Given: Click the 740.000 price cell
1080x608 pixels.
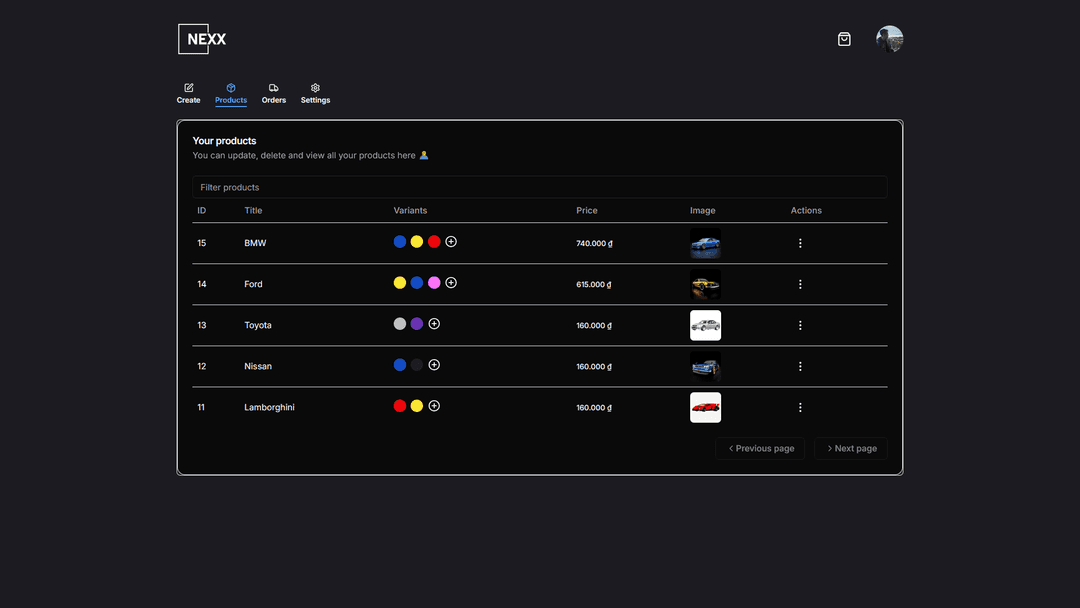Looking at the screenshot, I should pyautogui.click(x=594, y=244).
